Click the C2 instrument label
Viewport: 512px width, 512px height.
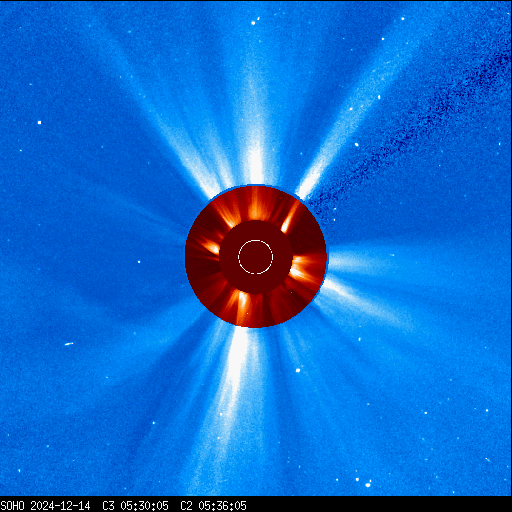pyautogui.click(x=186, y=506)
